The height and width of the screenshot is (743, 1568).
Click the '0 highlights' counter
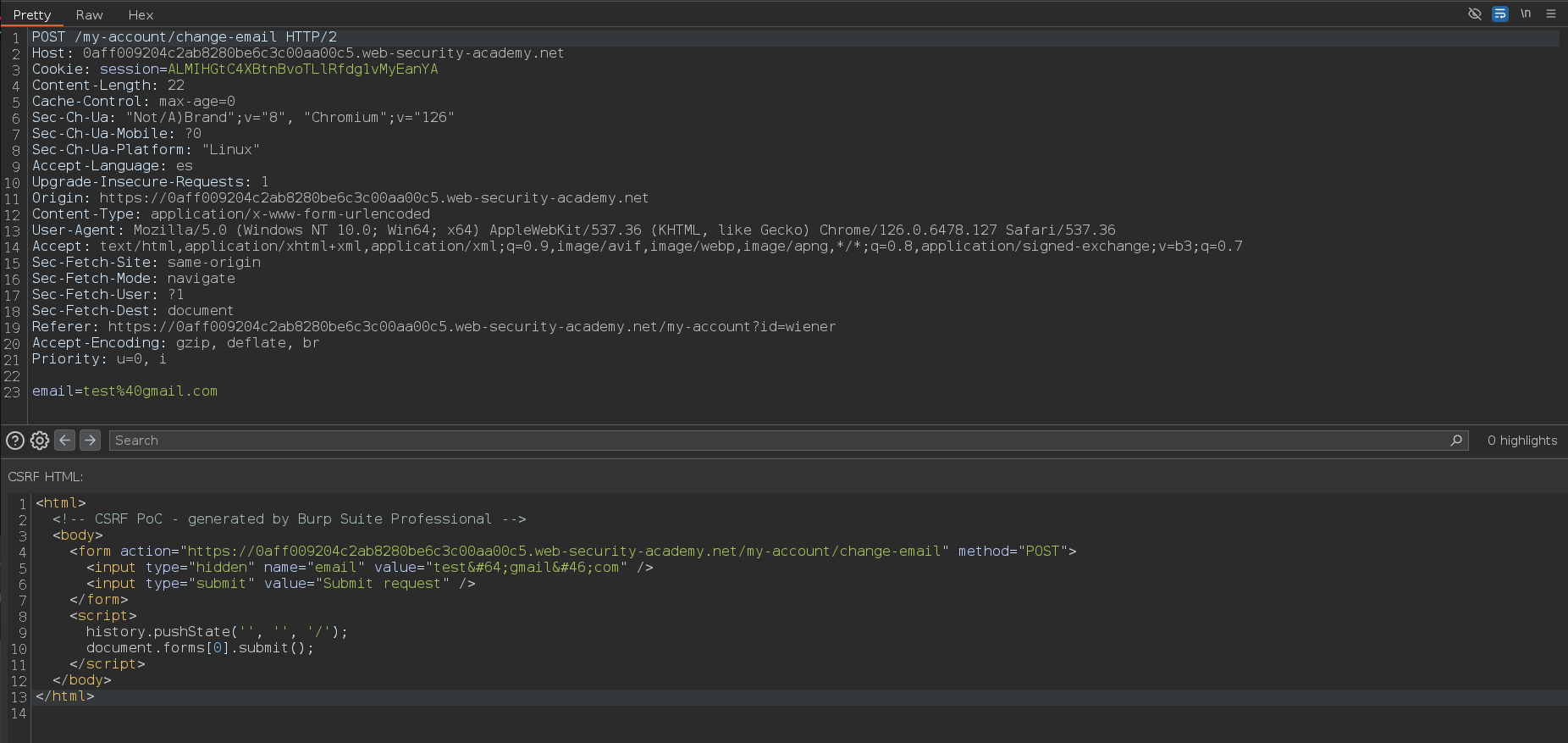[1522, 441]
